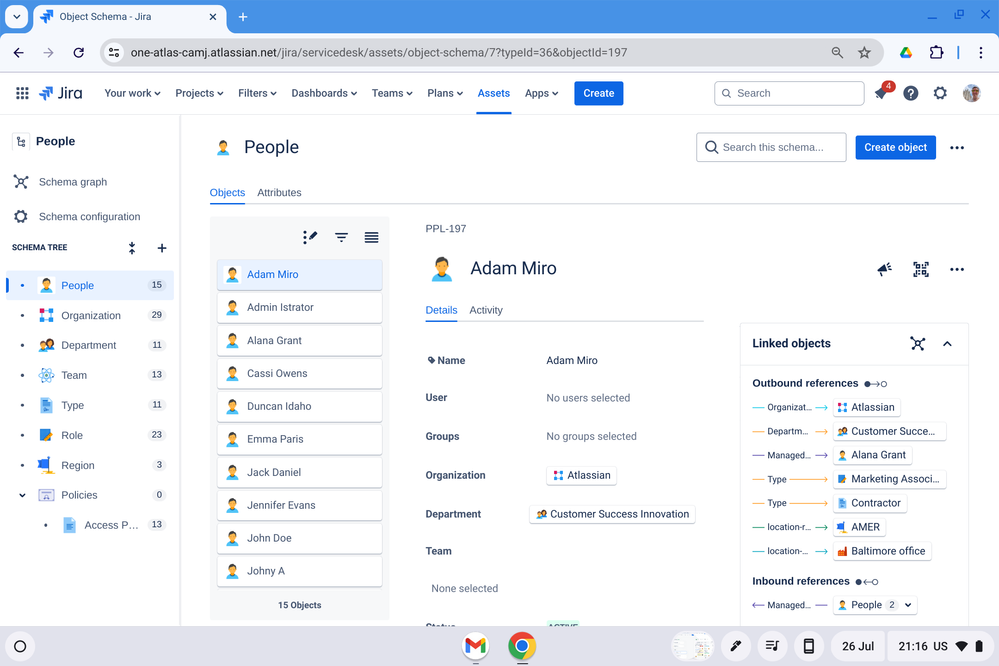
Task: Open Alana Grant linked object
Action: point(872,455)
